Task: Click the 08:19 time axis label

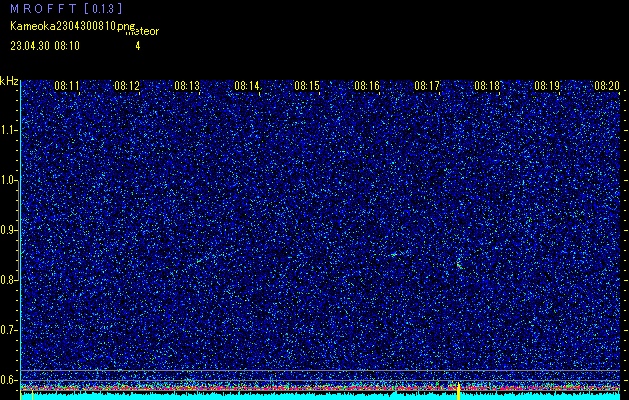Action: (547, 86)
